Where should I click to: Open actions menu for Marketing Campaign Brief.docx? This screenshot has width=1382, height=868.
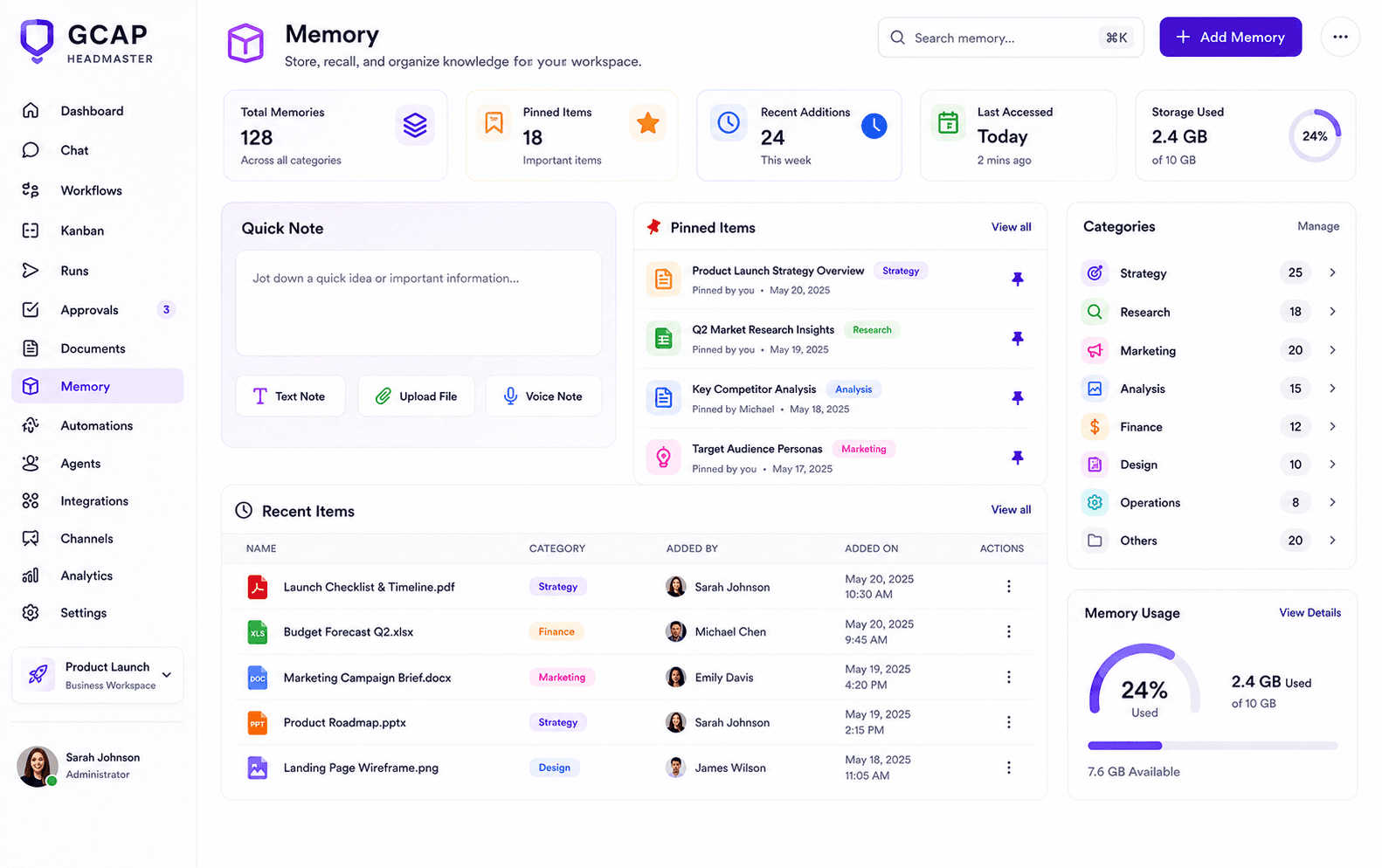[x=1008, y=677]
